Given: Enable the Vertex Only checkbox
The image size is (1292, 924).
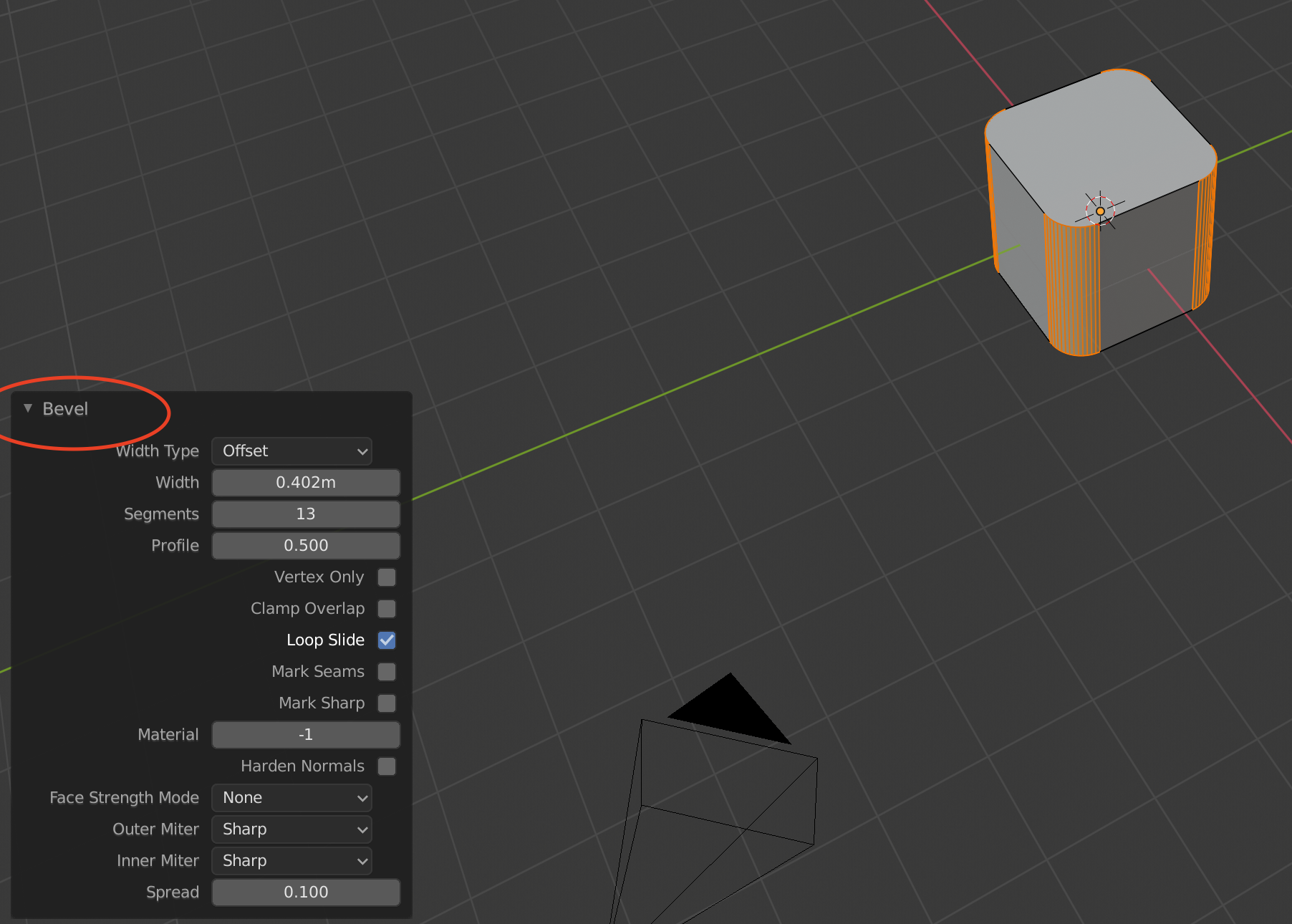Looking at the screenshot, I should [387, 577].
